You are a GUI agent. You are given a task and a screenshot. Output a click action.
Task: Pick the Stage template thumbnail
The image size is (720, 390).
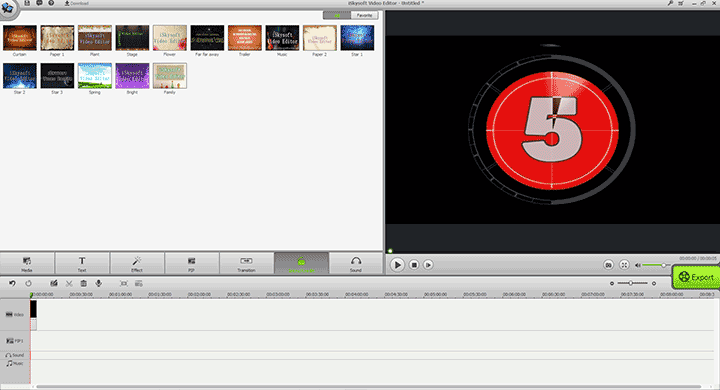132,38
